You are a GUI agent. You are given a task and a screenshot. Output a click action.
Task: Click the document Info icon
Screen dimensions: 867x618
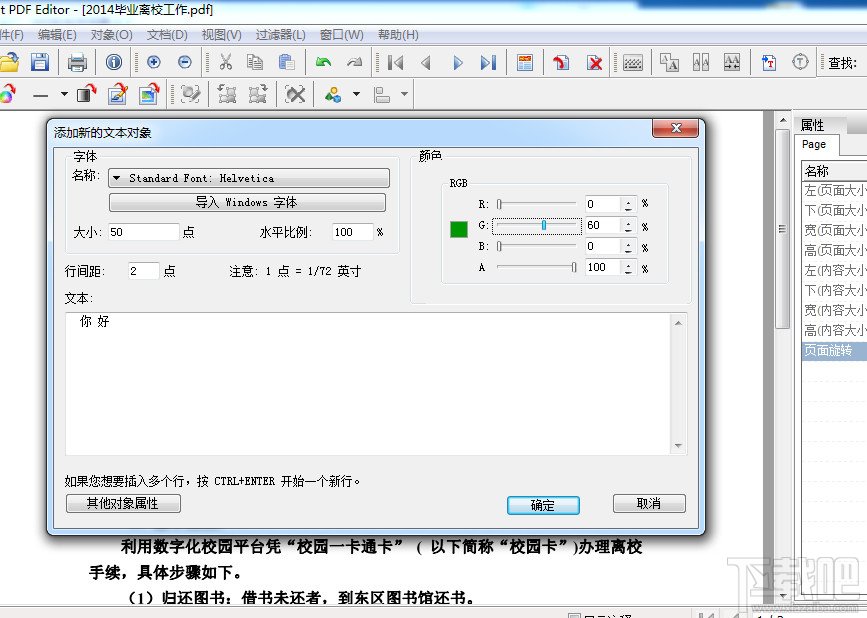[x=114, y=62]
